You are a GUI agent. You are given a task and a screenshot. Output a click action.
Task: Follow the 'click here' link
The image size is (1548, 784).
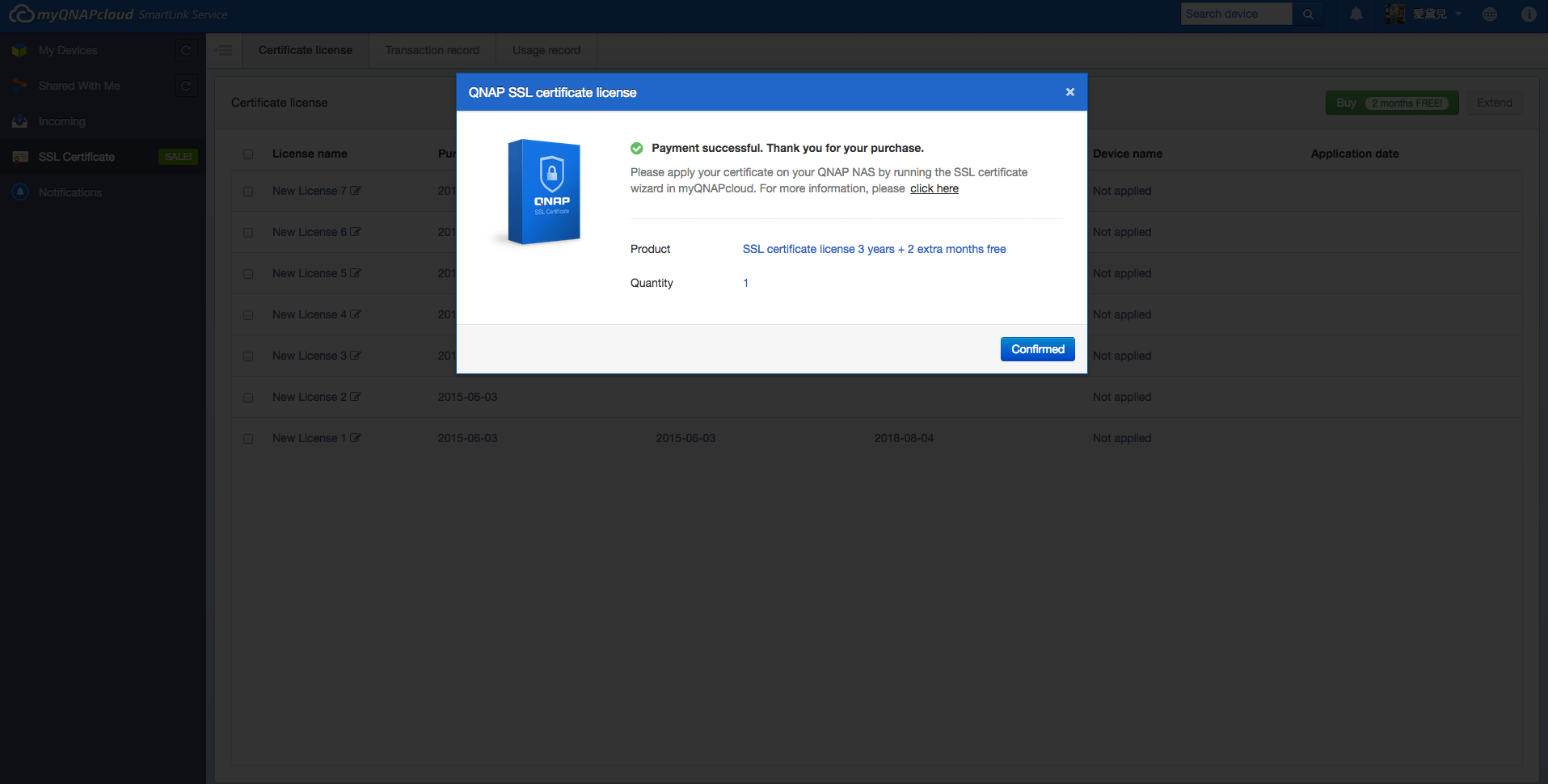point(934,188)
